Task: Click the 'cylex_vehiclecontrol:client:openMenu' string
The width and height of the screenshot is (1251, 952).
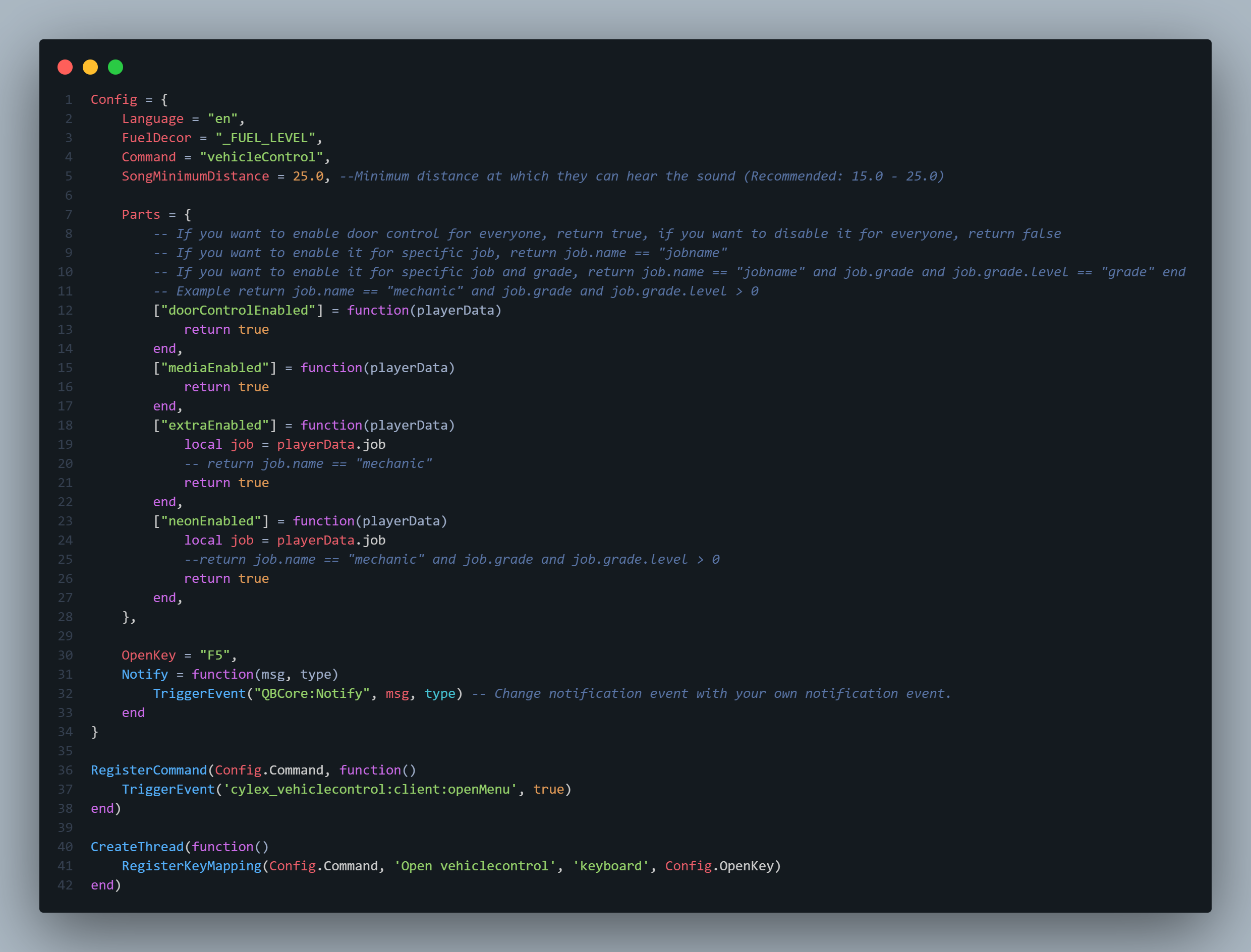Action: 370,789
